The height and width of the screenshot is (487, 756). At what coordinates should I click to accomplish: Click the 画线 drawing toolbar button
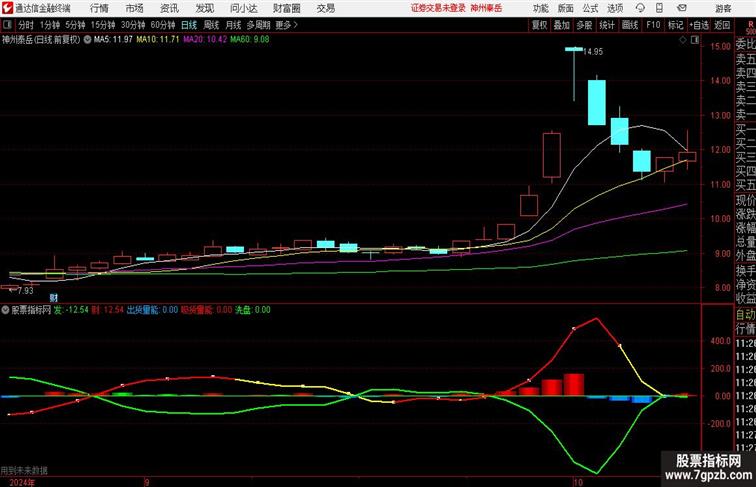tap(630, 25)
